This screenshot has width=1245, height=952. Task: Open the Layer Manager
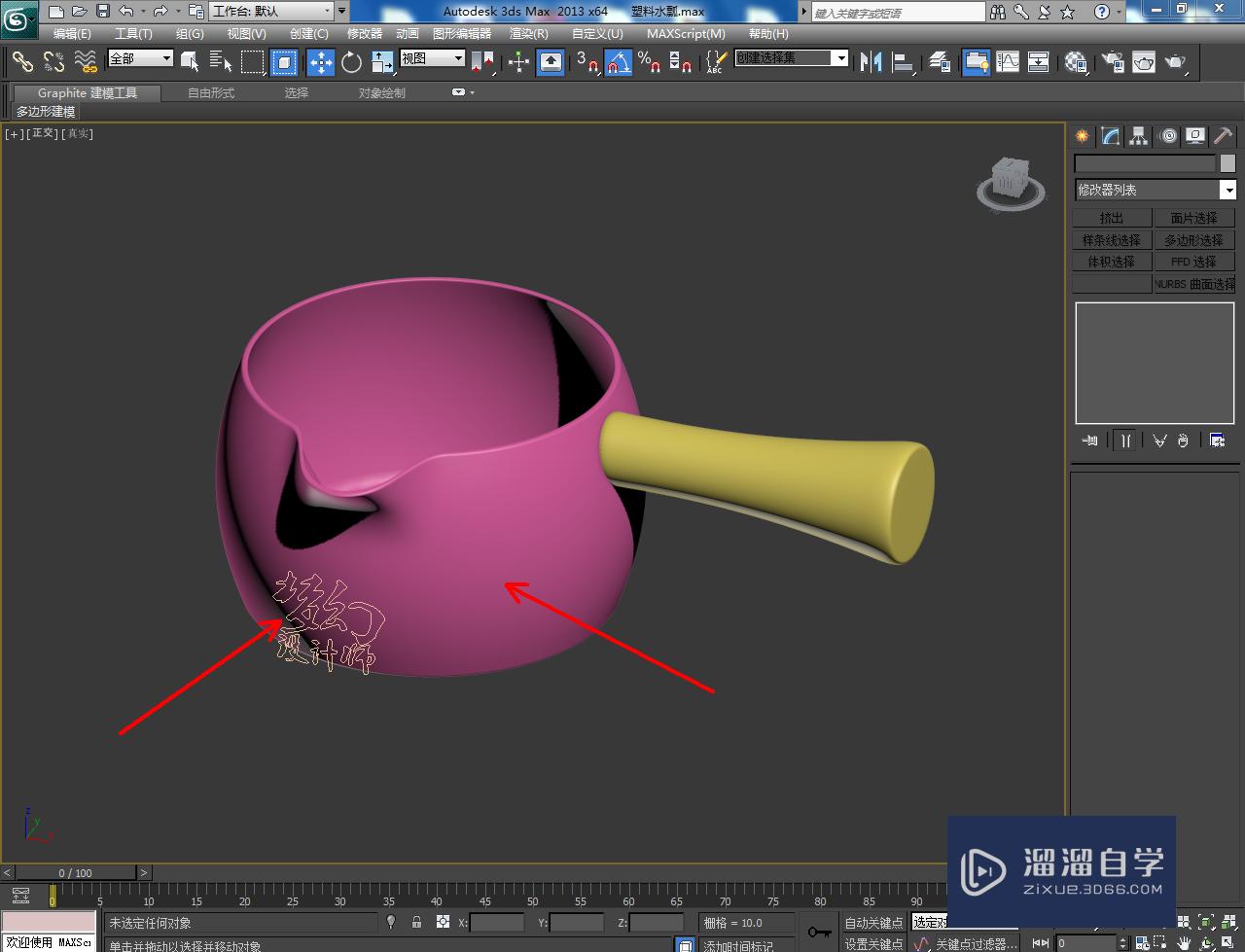[x=939, y=62]
